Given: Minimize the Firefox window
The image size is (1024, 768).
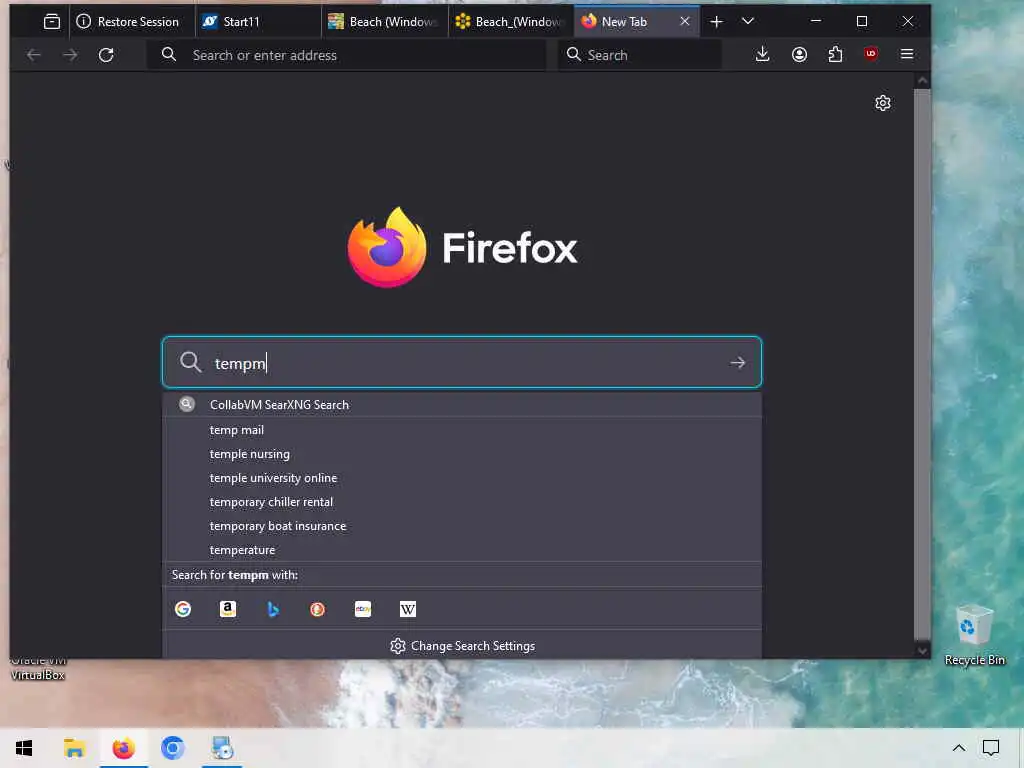Looking at the screenshot, I should pyautogui.click(x=816, y=21).
